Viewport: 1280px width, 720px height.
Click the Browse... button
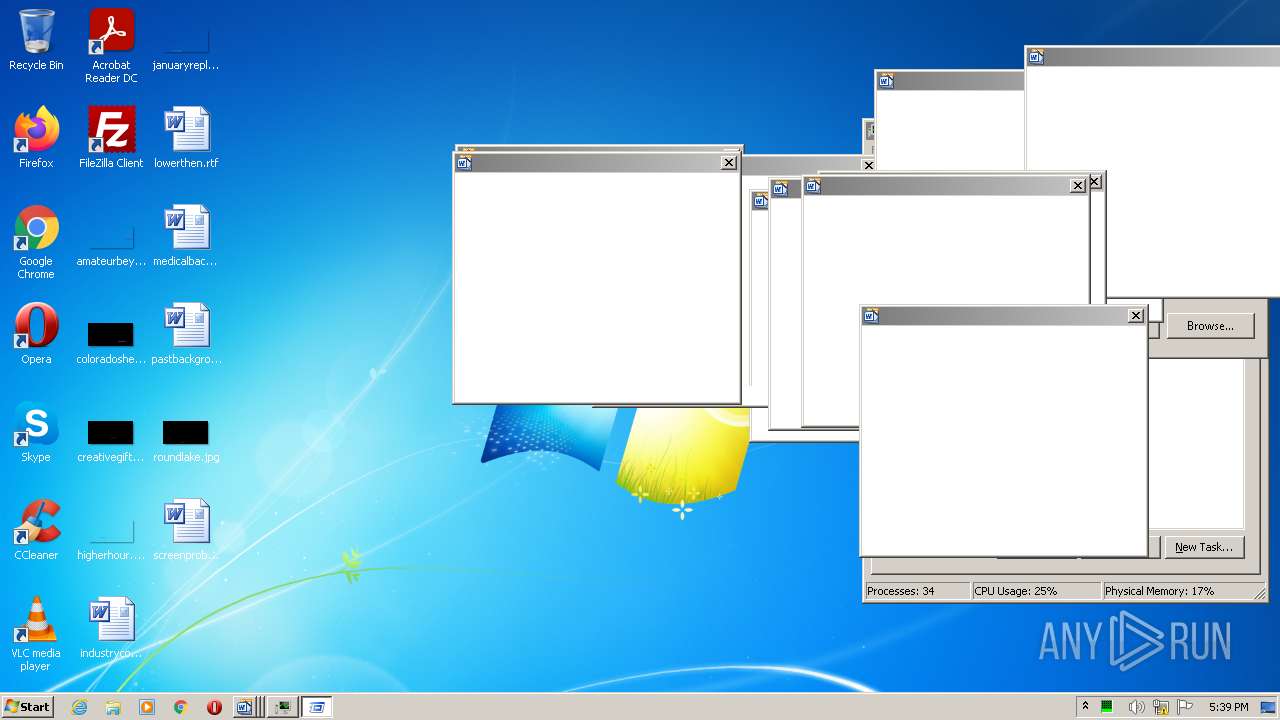1210,326
